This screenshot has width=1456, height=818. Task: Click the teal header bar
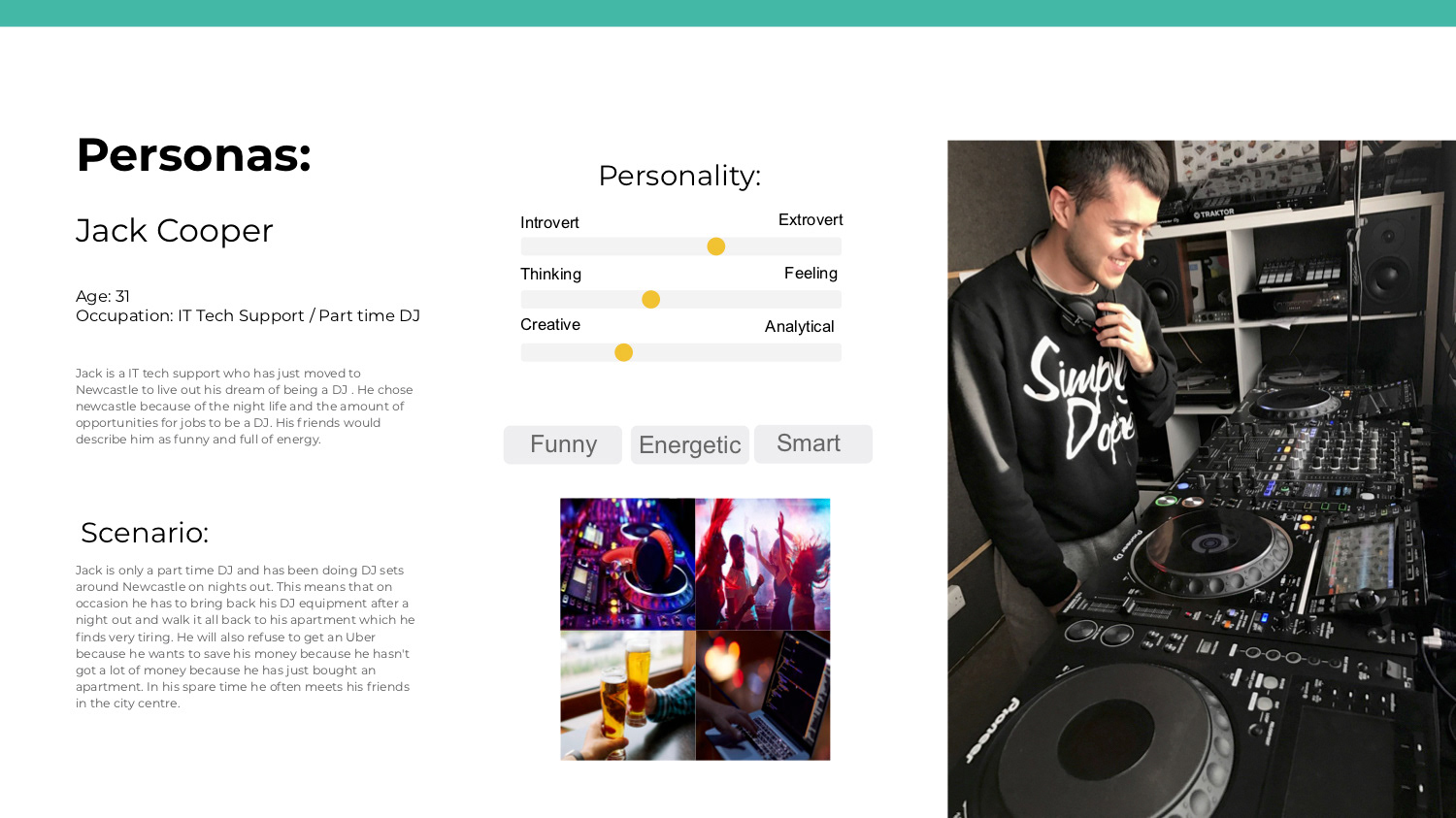click(728, 13)
